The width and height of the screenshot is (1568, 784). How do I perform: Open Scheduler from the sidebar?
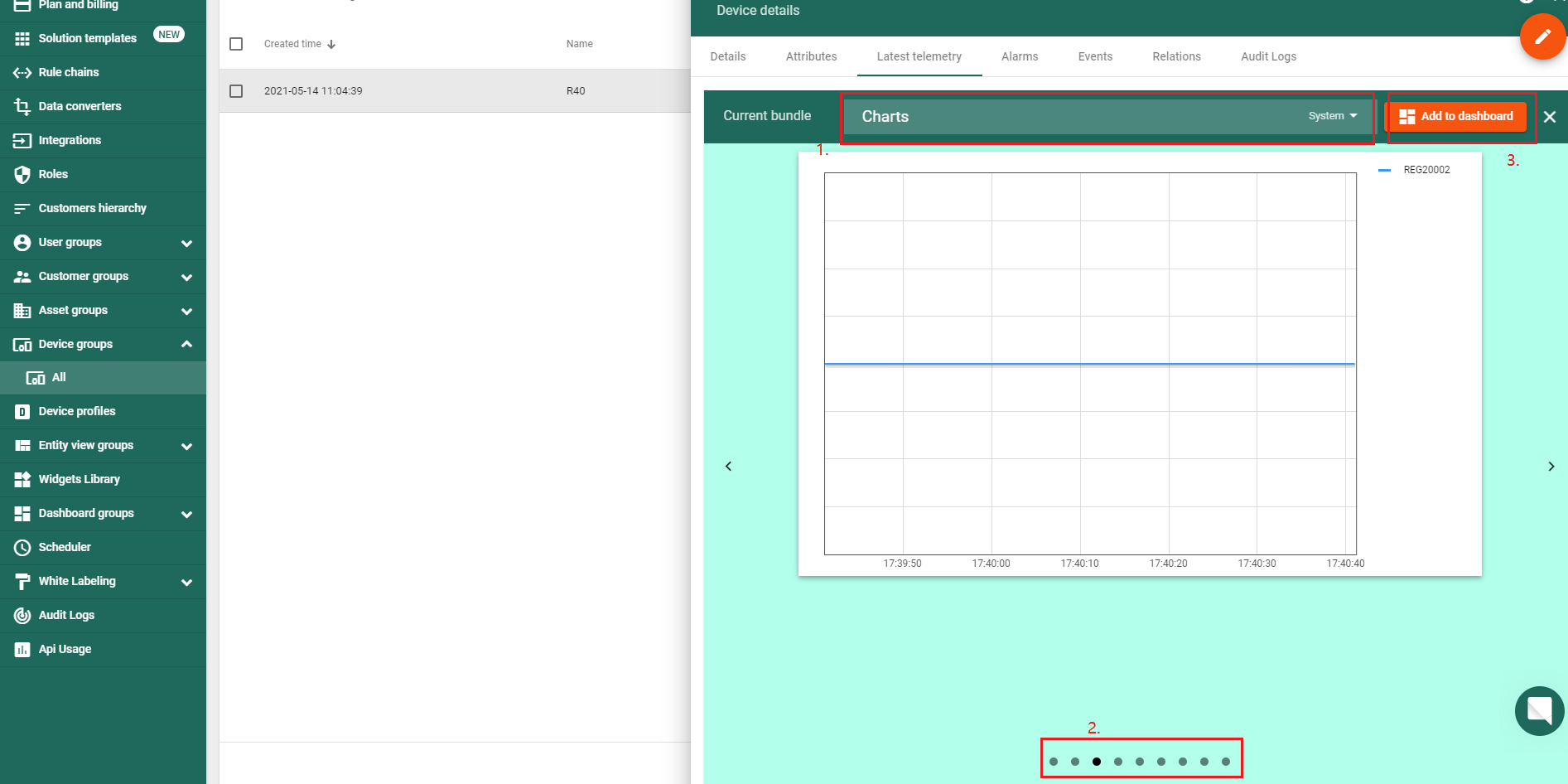point(65,547)
